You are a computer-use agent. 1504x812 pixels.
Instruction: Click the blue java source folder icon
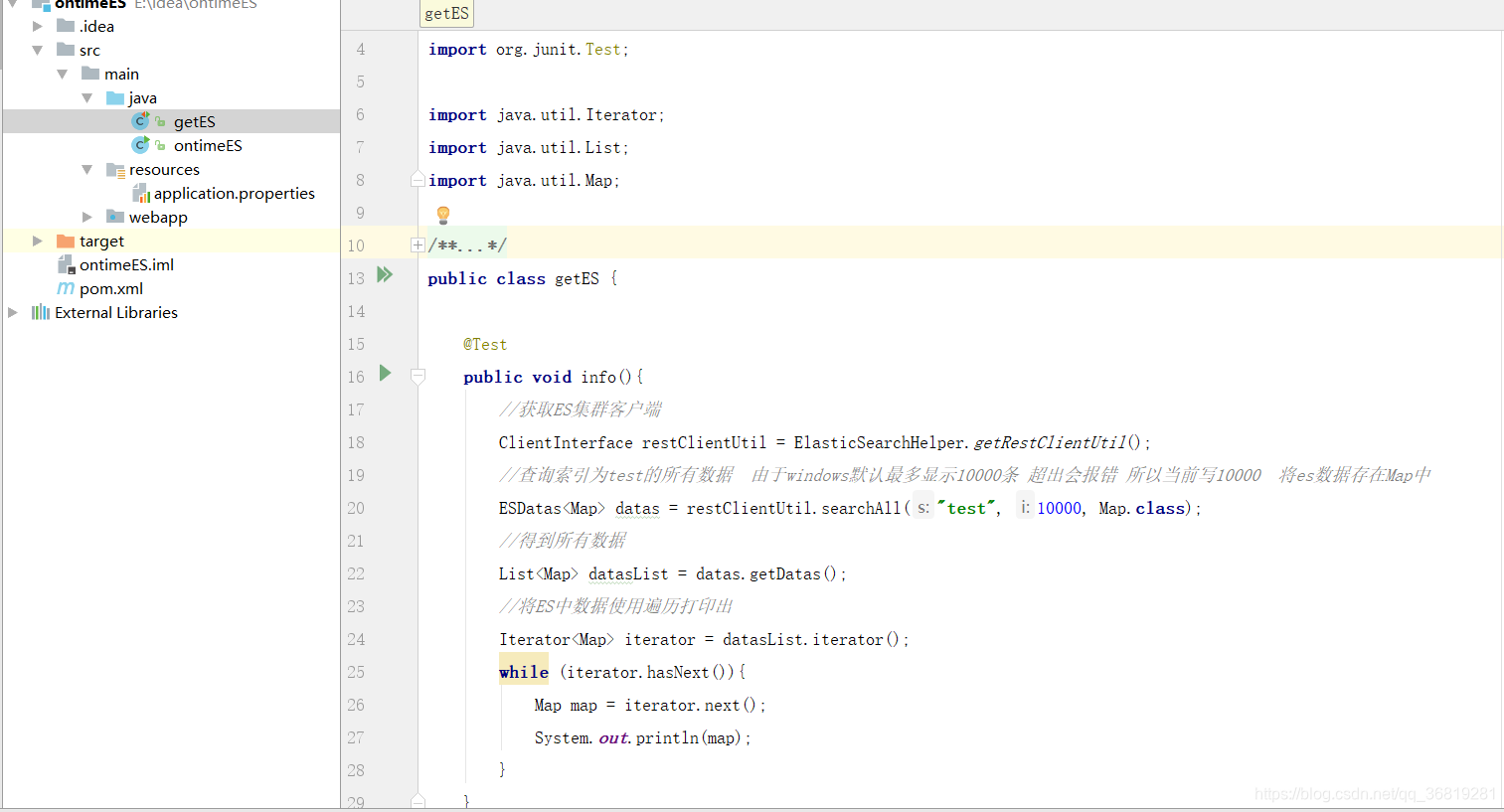coord(115,97)
